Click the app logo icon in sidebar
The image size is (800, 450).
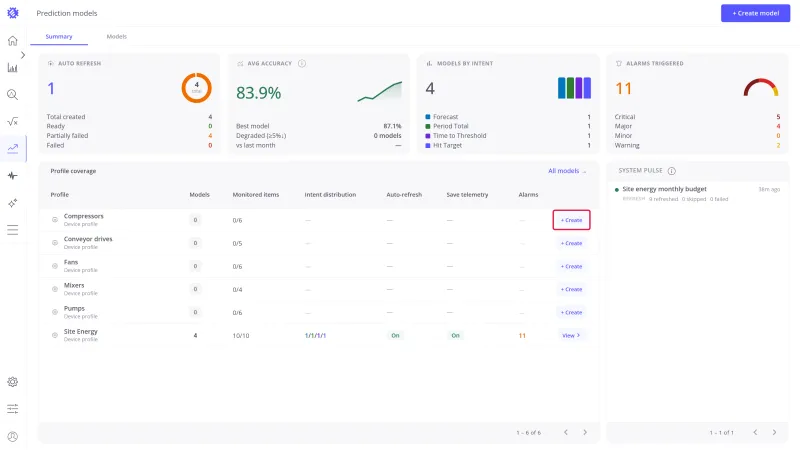(x=13, y=13)
